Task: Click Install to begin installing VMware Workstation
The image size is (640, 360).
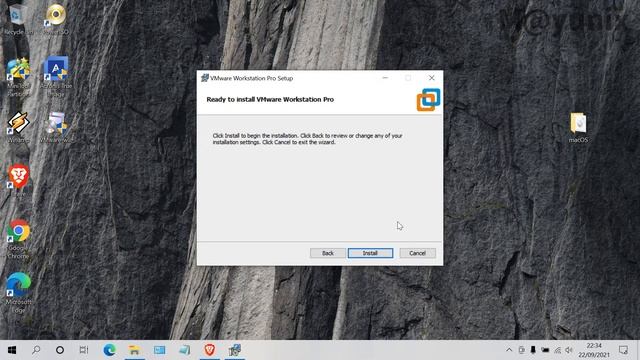Action: tap(370, 253)
